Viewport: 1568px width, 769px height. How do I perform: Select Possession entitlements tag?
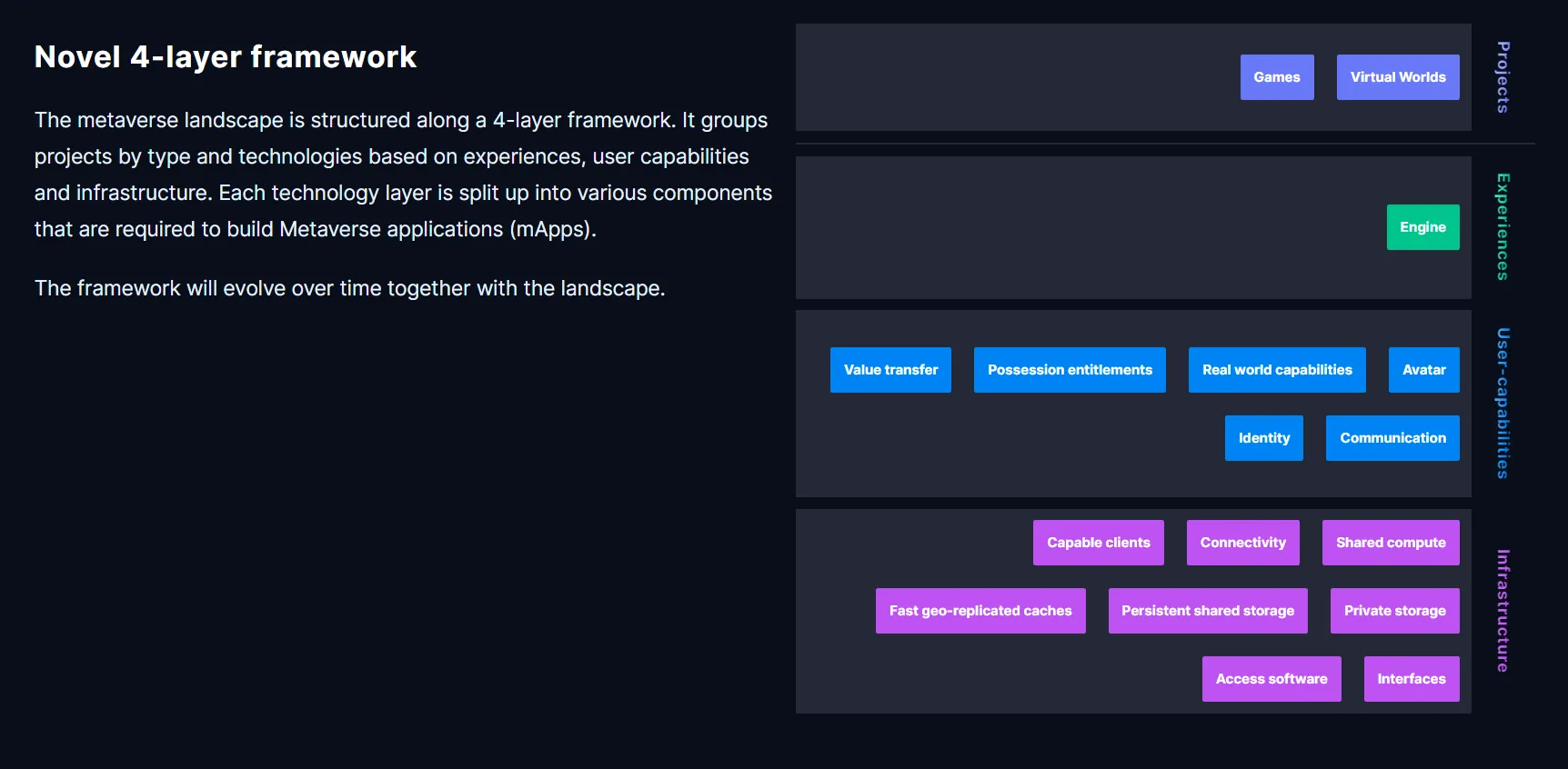tap(1070, 370)
